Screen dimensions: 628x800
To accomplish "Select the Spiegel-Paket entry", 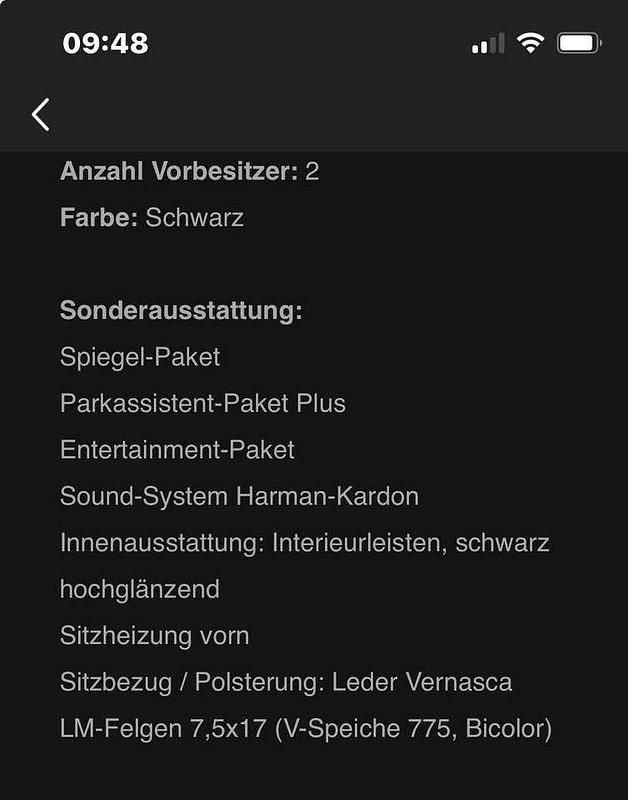I will (140, 357).
